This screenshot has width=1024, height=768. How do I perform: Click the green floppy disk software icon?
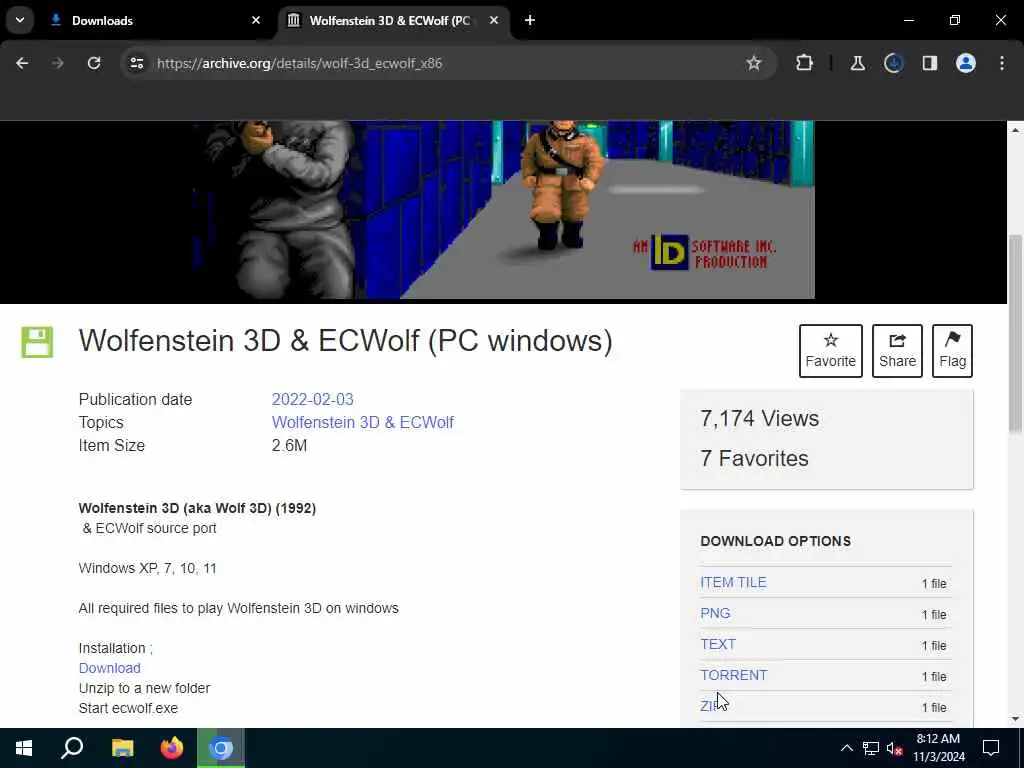(x=37, y=342)
